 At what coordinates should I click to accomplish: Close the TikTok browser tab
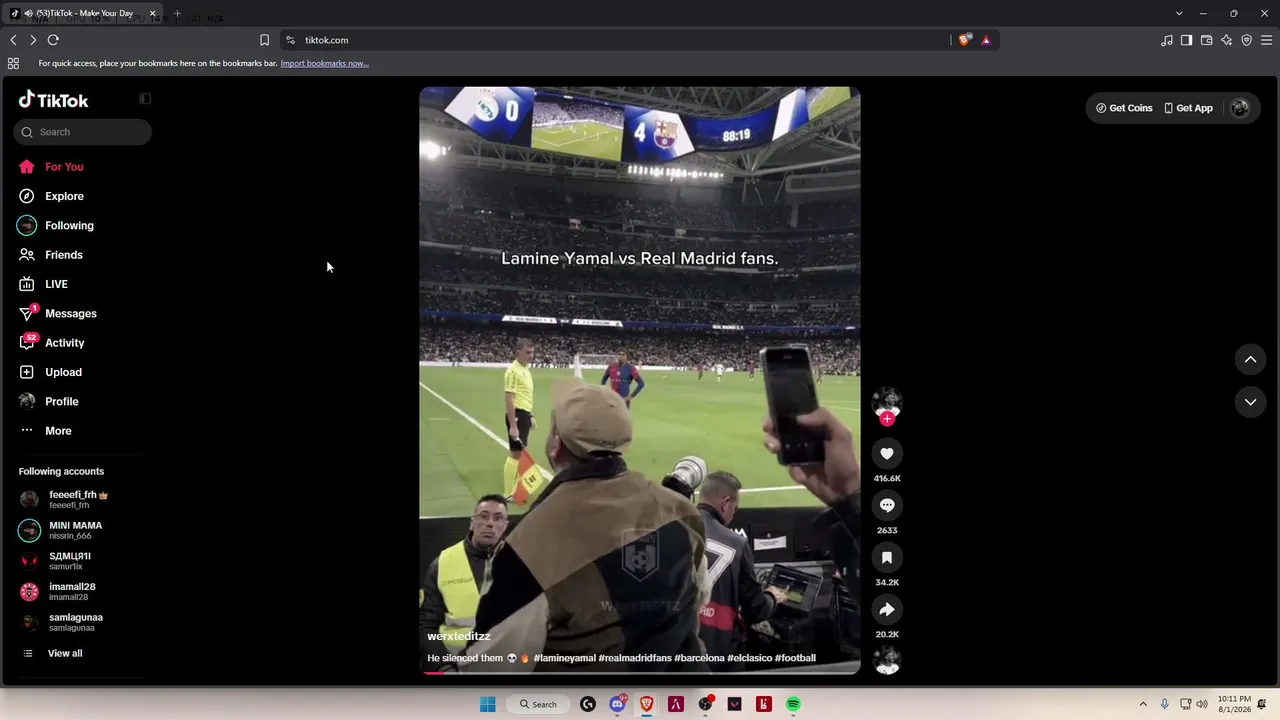tap(152, 13)
